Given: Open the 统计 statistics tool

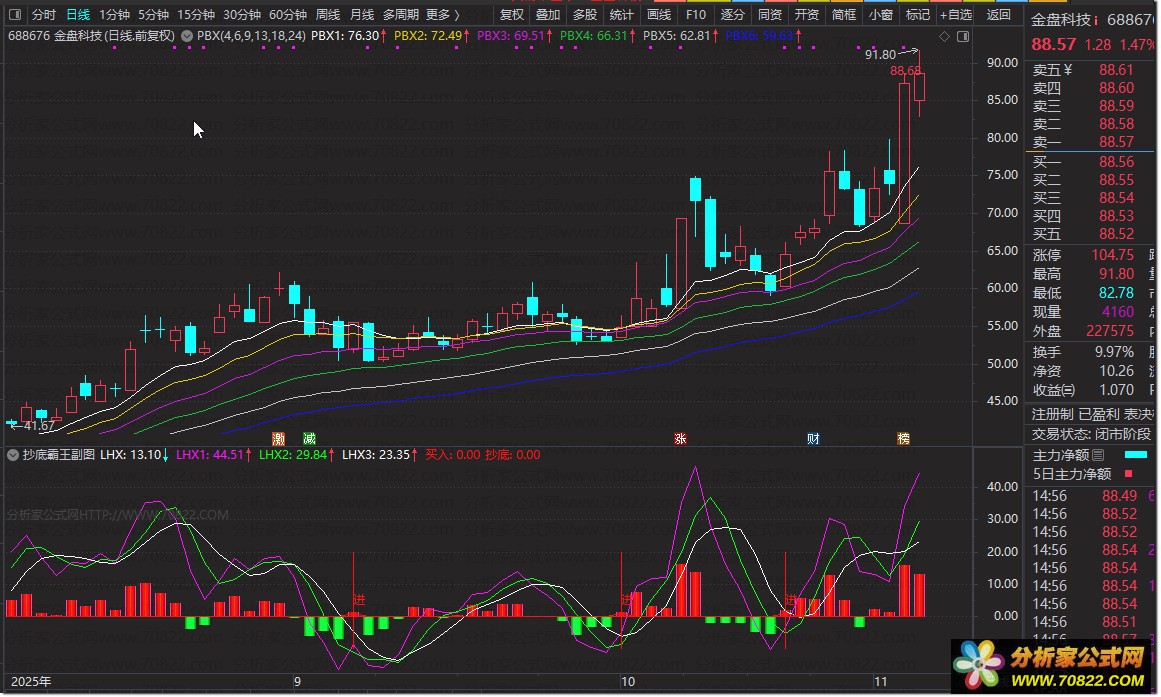Looking at the screenshot, I should 622,15.
